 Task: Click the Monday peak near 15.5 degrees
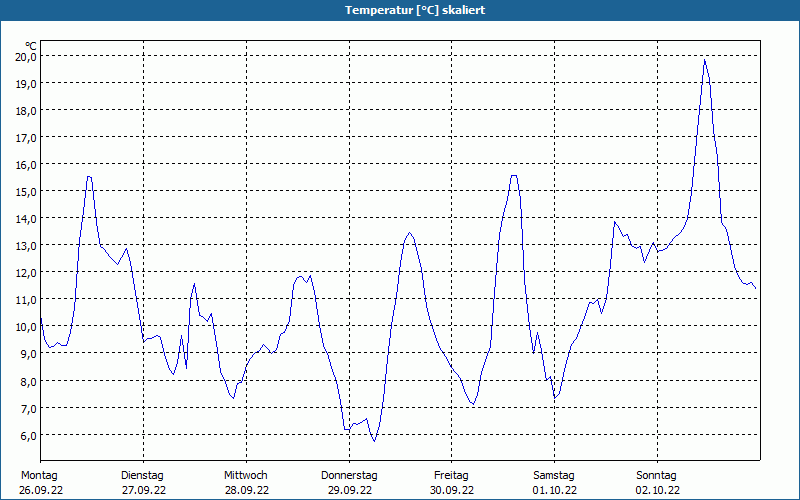(89, 177)
